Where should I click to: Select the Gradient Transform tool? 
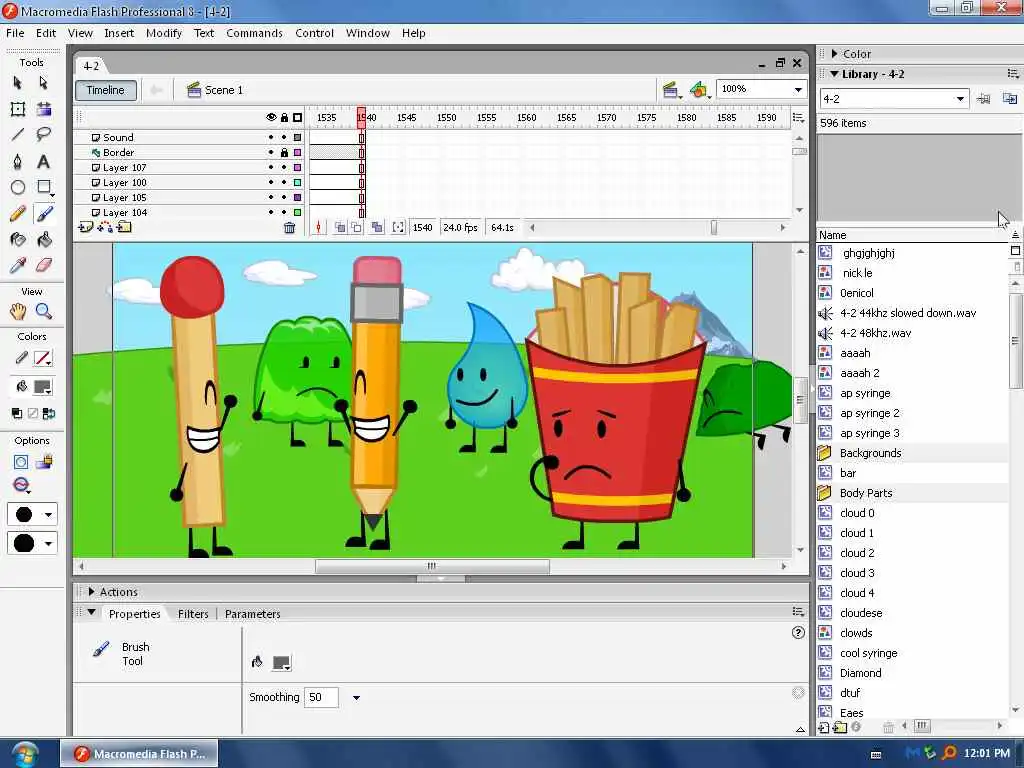(x=44, y=109)
